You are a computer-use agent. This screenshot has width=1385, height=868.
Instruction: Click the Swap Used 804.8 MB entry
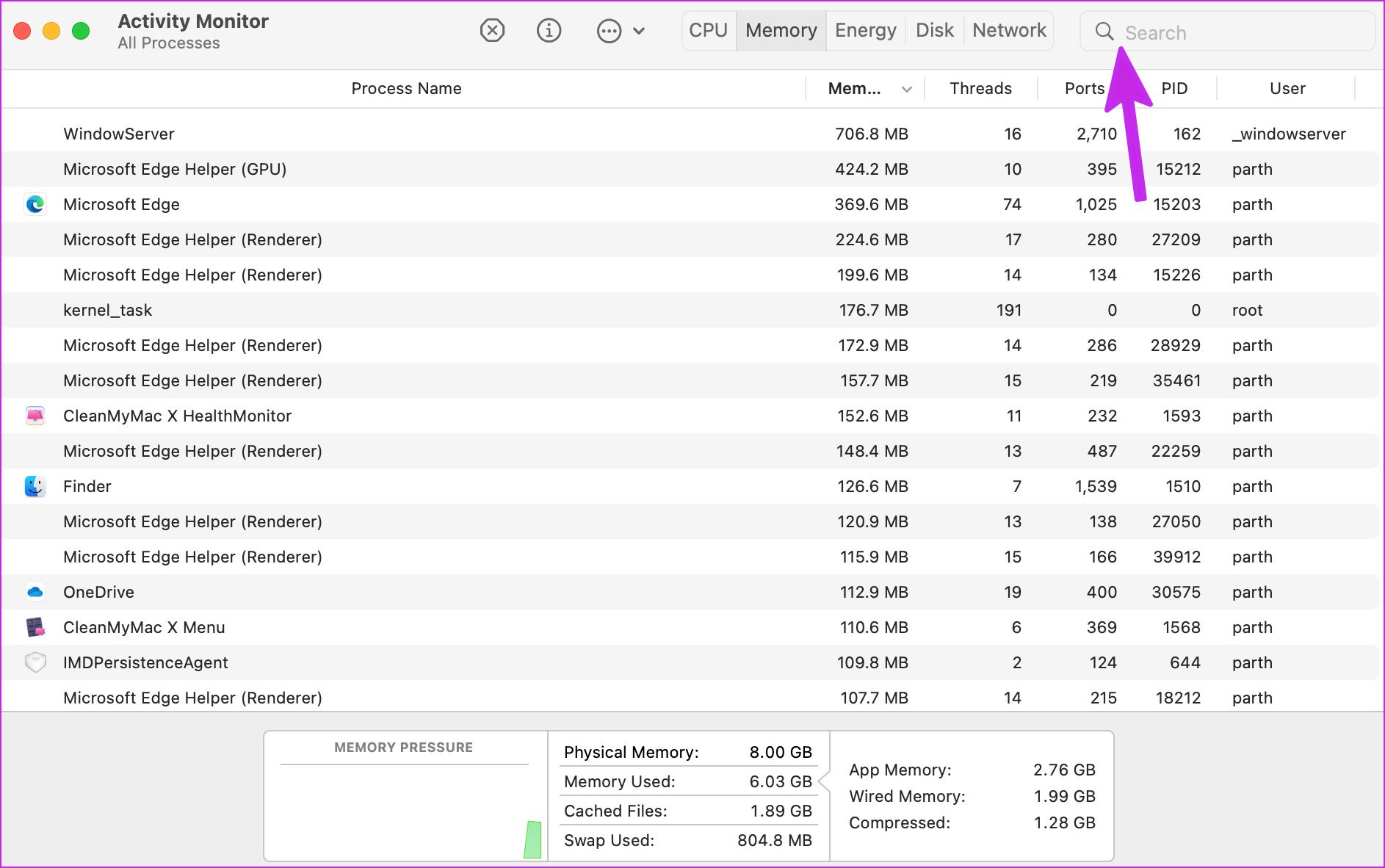tap(688, 840)
